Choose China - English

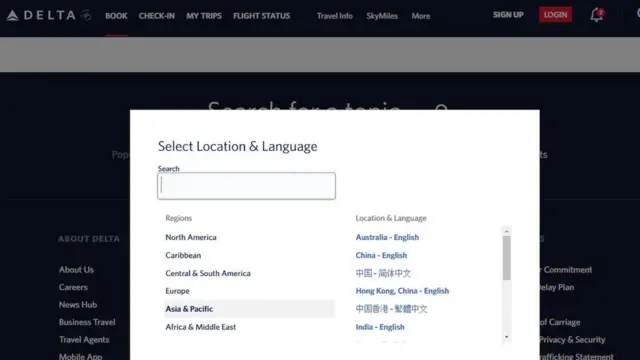pos(381,255)
